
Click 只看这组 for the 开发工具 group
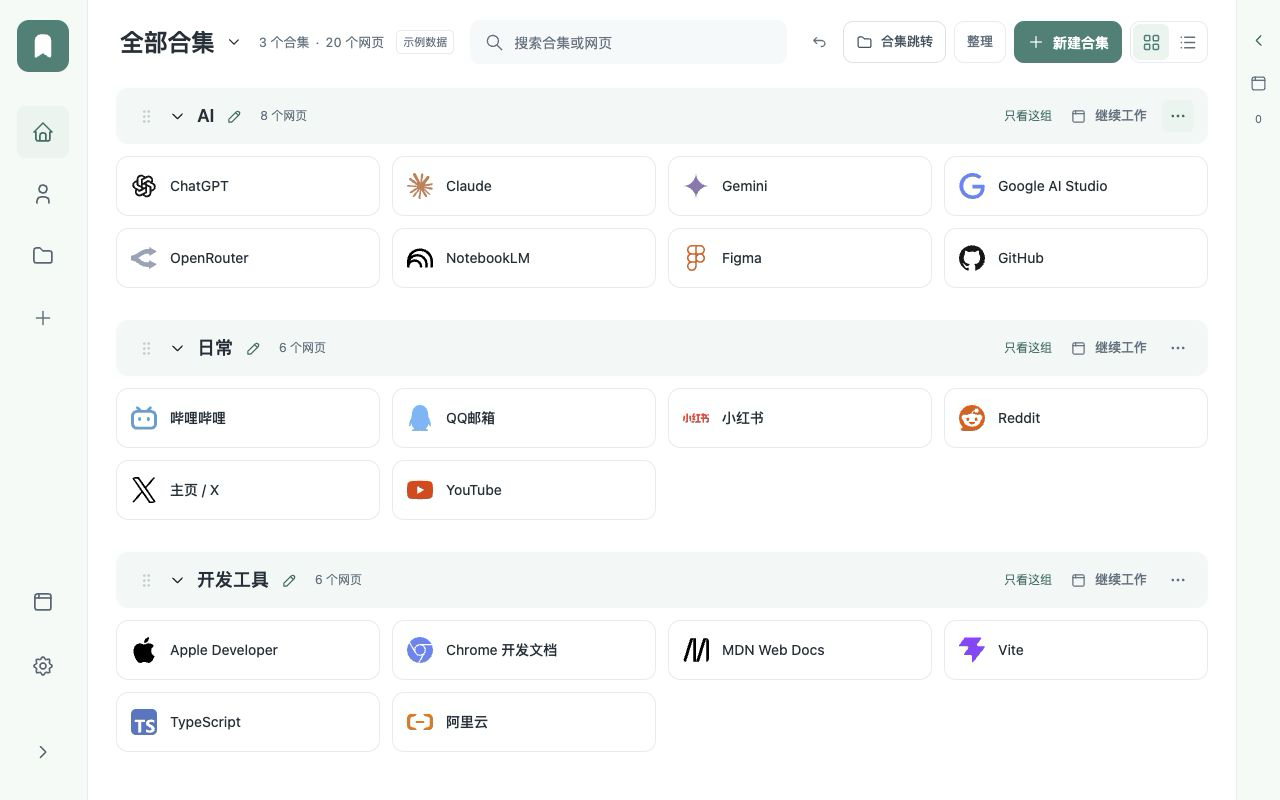point(1028,580)
